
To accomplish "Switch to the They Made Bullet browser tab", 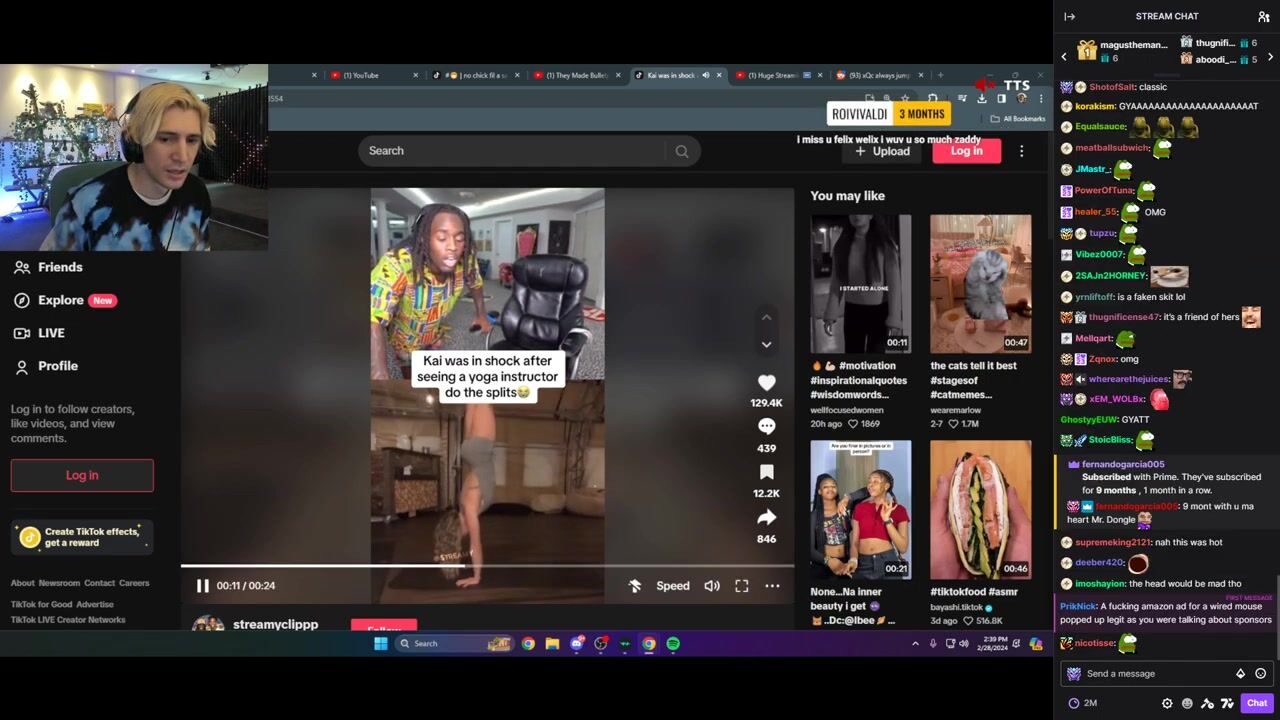I will (575, 75).
